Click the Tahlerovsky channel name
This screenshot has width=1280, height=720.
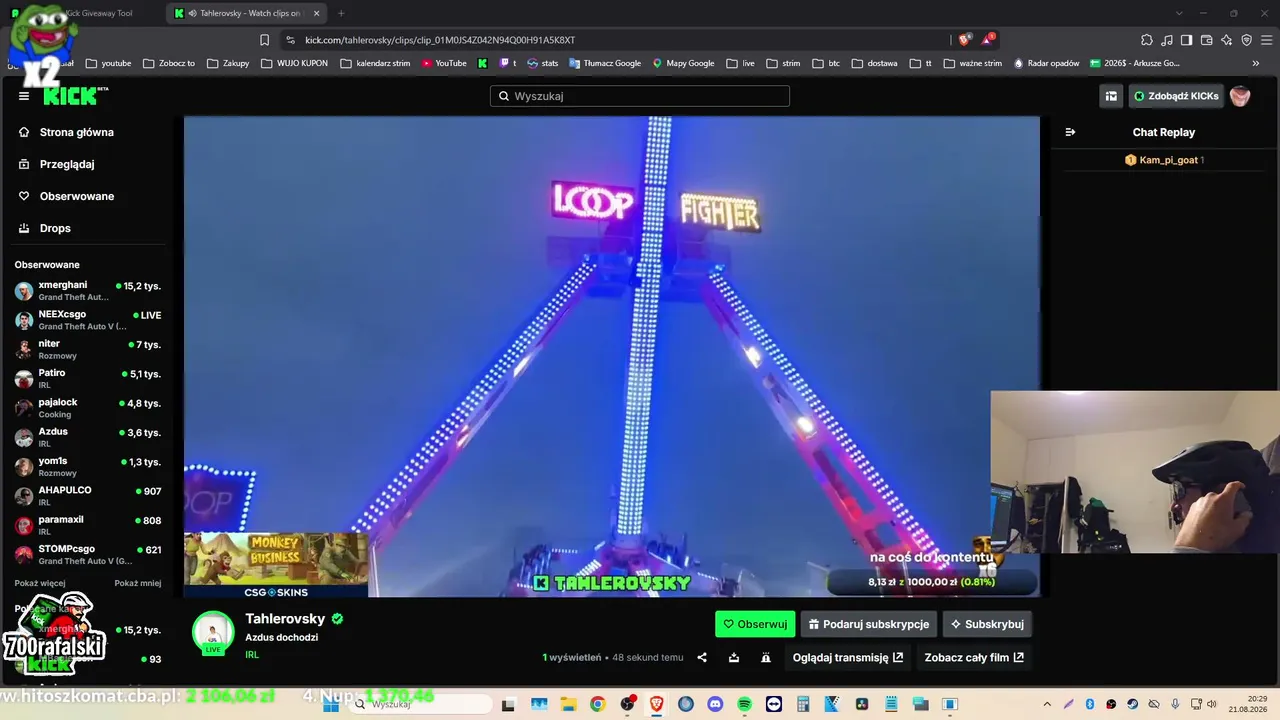(285, 619)
